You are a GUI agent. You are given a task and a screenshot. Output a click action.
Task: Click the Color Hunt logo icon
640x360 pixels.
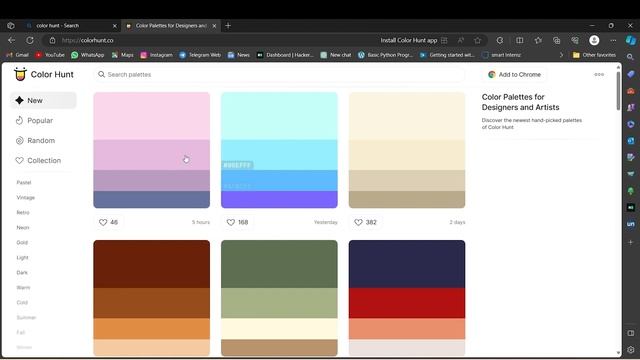pos(20,74)
